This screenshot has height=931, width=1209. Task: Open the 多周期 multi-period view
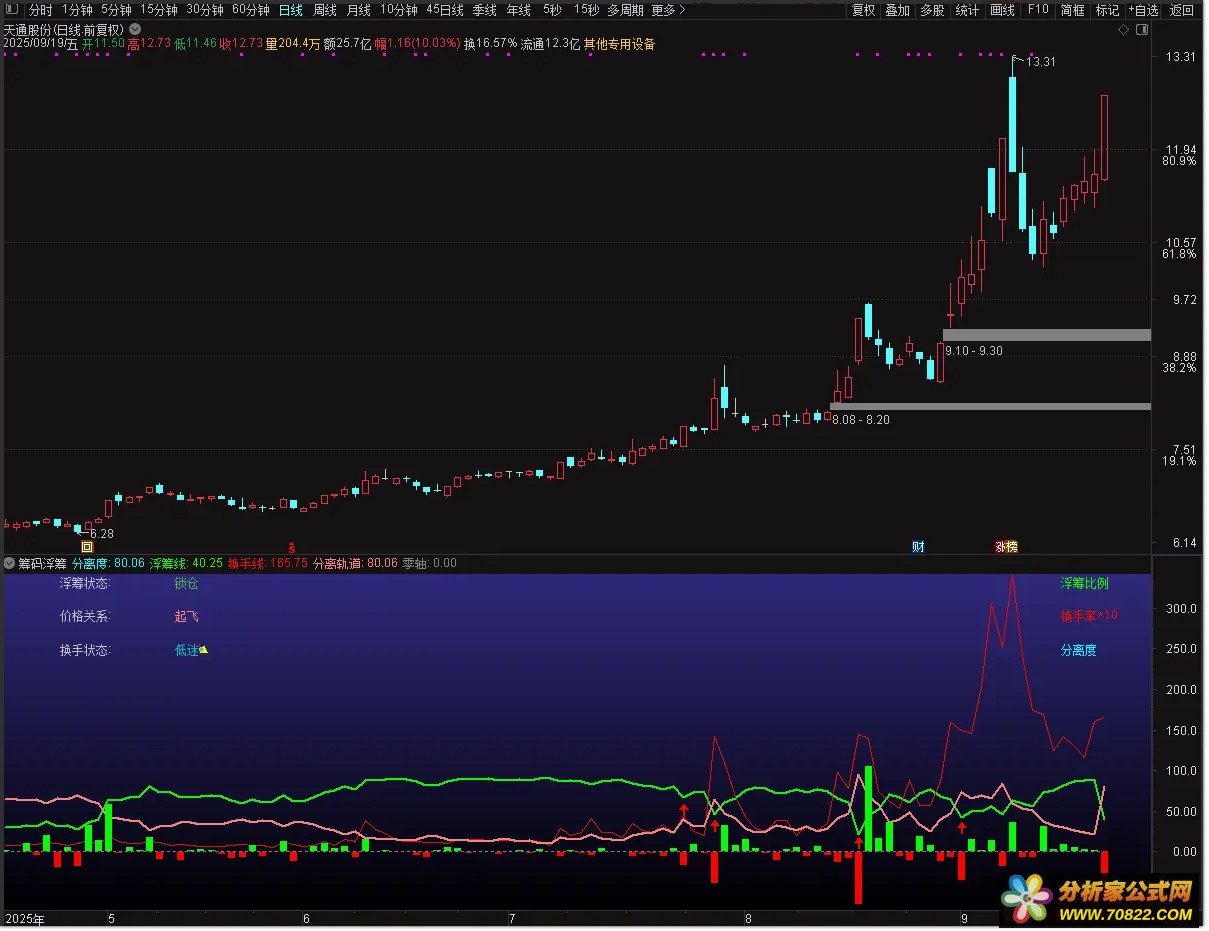[x=626, y=10]
